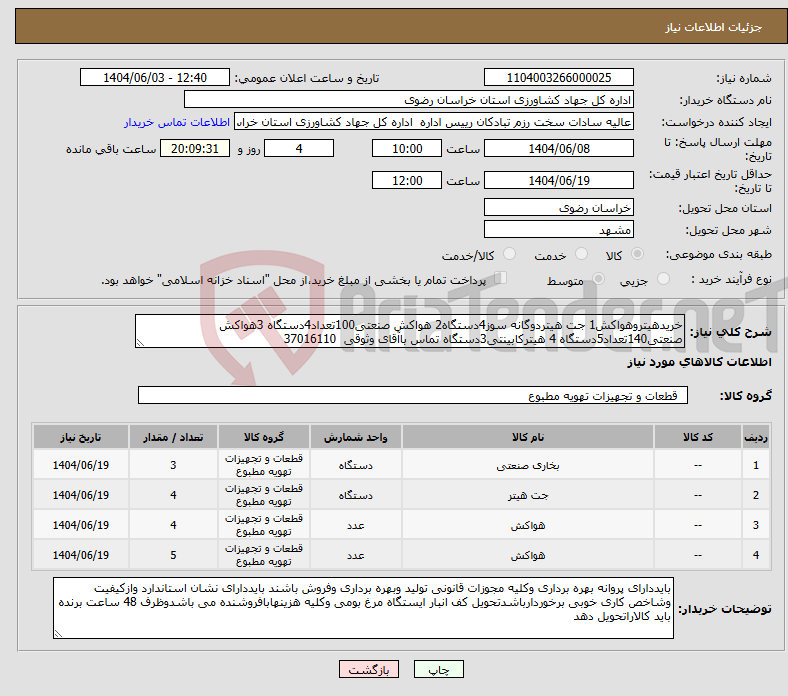Click the ردیف column header
The height and width of the screenshot is (696, 788).
coord(755,437)
